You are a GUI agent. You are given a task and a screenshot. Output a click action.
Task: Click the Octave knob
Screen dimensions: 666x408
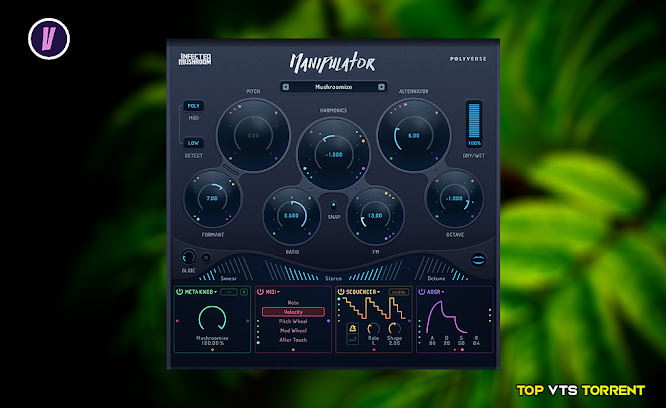click(454, 198)
